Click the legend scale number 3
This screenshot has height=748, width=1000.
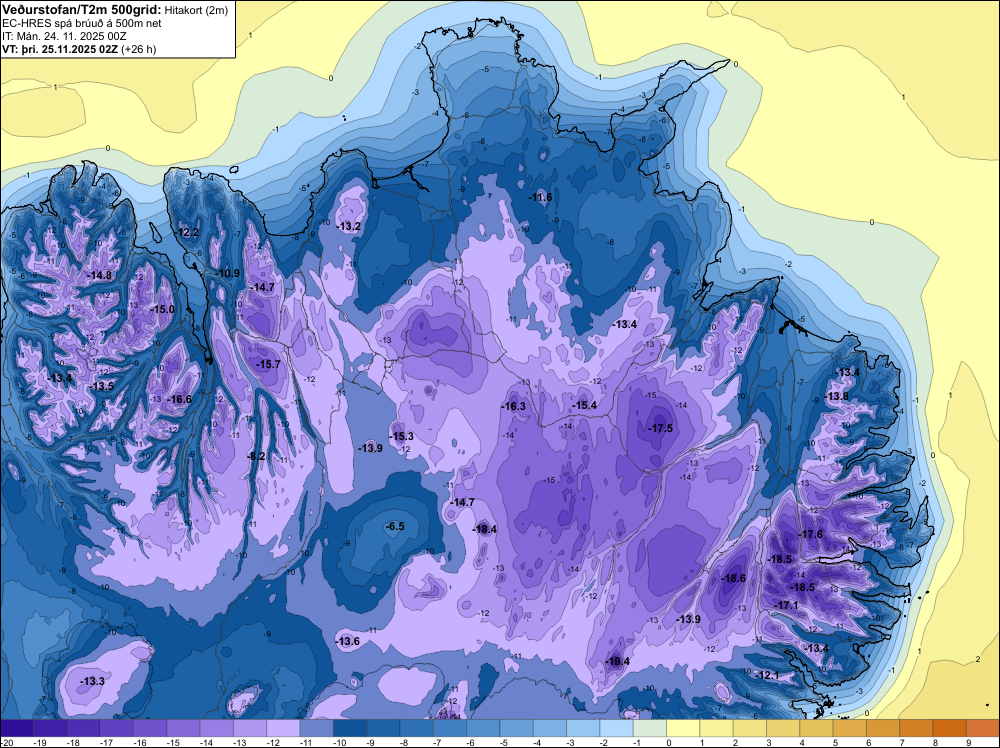tap(768, 742)
